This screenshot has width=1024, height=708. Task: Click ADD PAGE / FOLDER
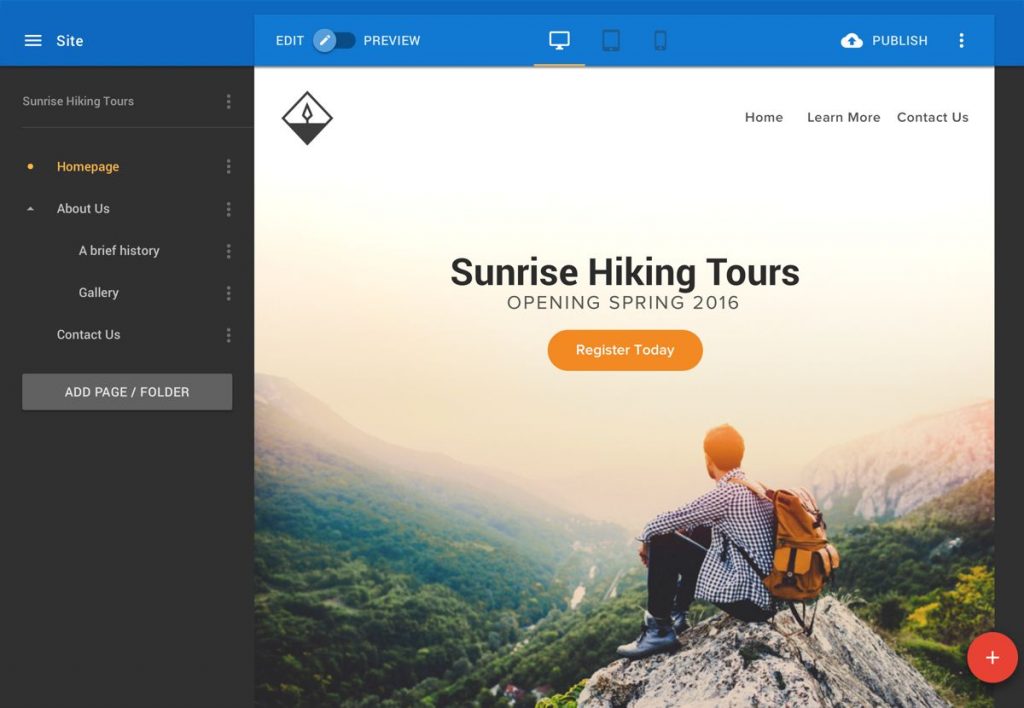tap(126, 391)
